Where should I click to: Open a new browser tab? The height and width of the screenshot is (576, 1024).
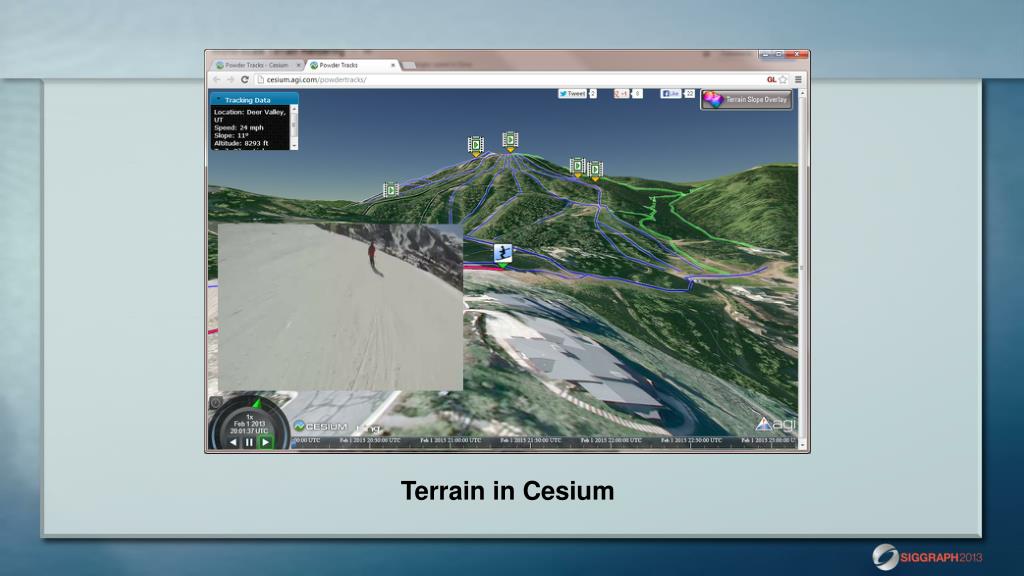tap(409, 65)
